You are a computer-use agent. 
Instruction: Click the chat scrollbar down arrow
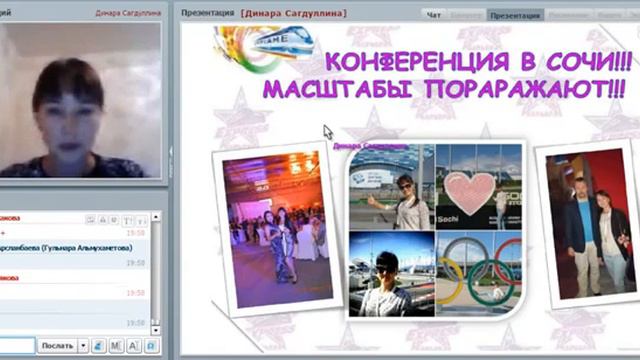[x=156, y=329]
